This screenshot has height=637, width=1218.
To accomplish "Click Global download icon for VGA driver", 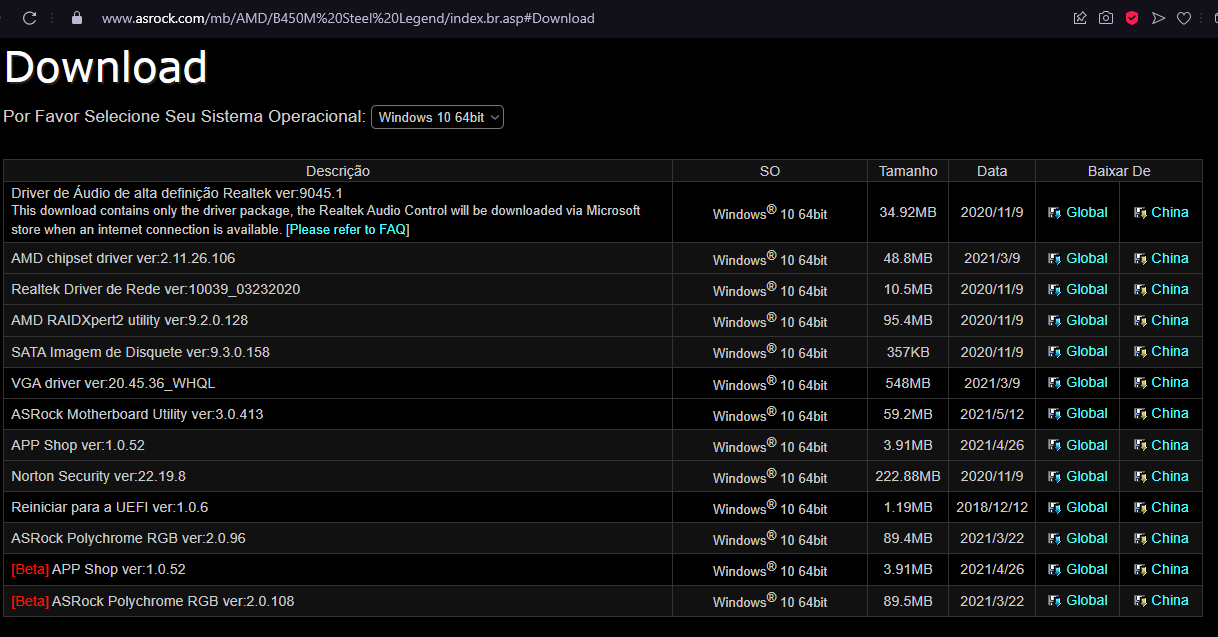I will pyautogui.click(x=1054, y=382).
